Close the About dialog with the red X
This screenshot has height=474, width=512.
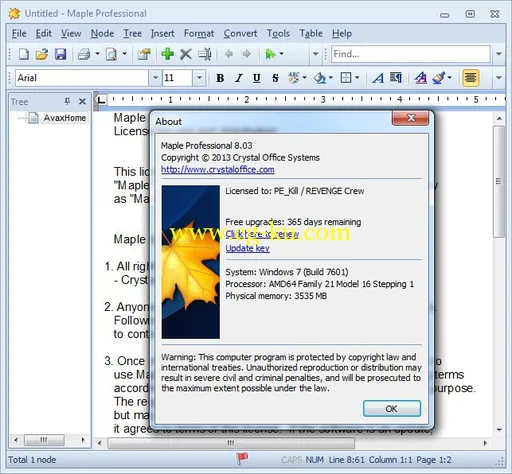[x=411, y=118]
